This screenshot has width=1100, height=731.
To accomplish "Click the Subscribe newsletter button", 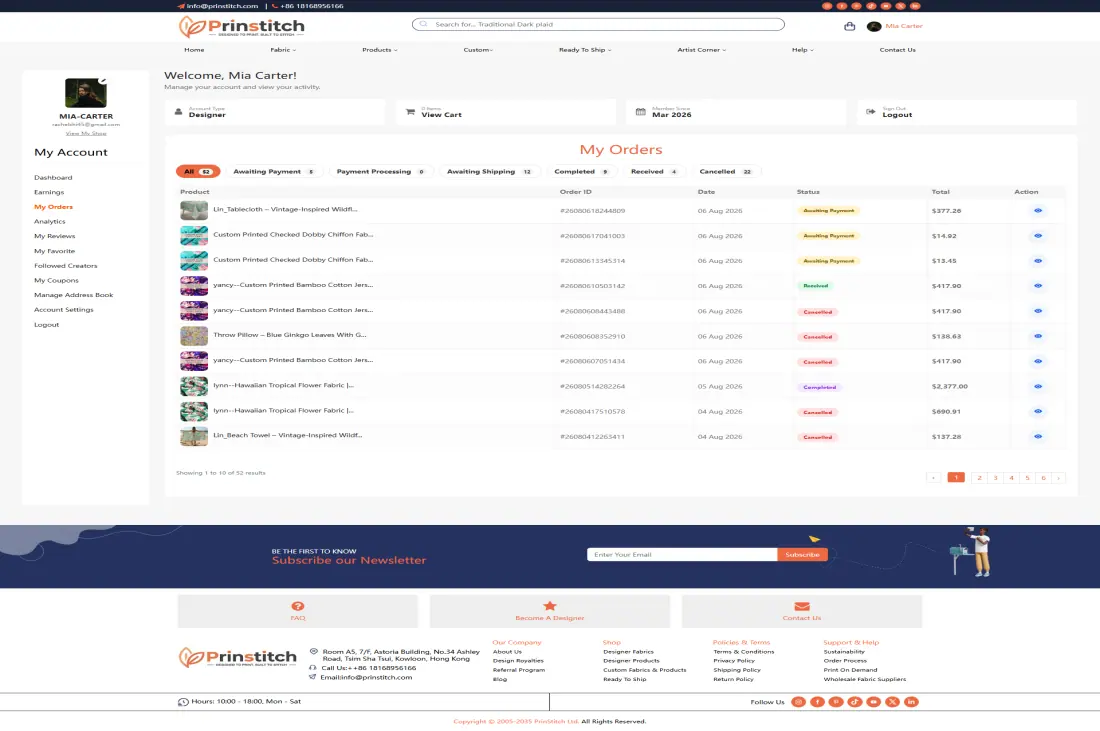I will 803,554.
